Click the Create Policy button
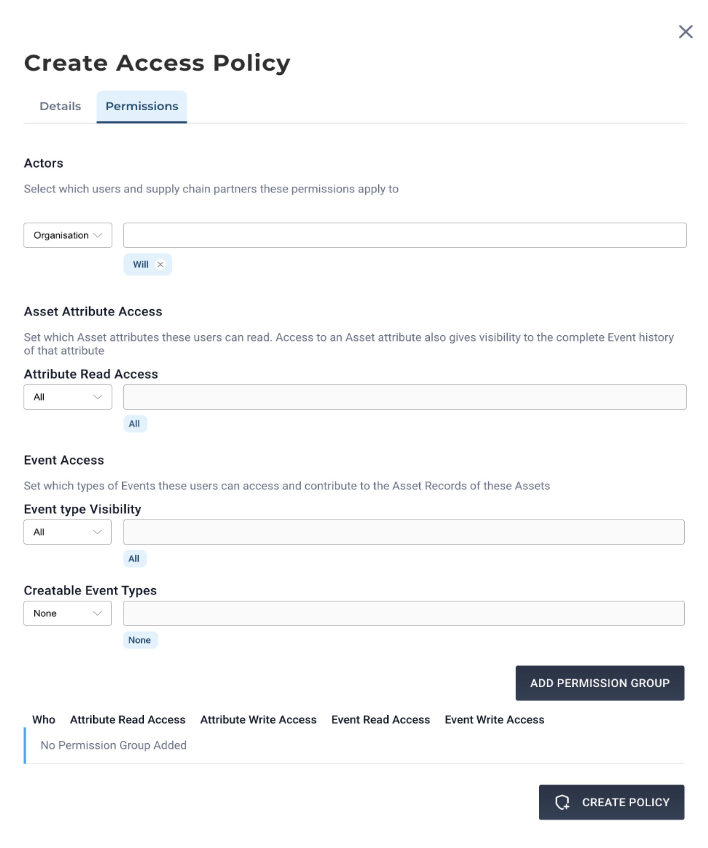This screenshot has width=708, height=848. pyautogui.click(x=612, y=802)
